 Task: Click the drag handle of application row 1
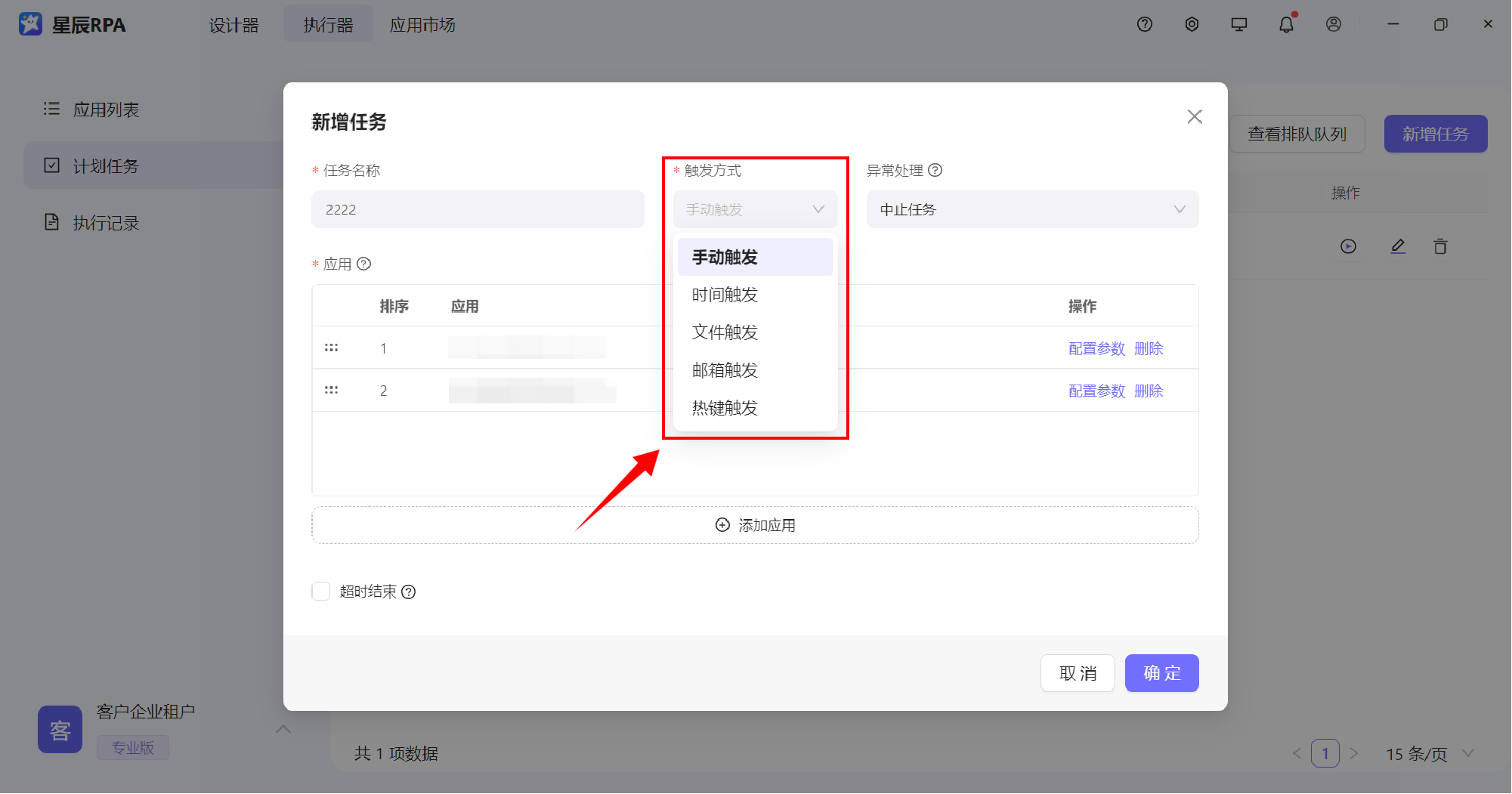pos(332,348)
